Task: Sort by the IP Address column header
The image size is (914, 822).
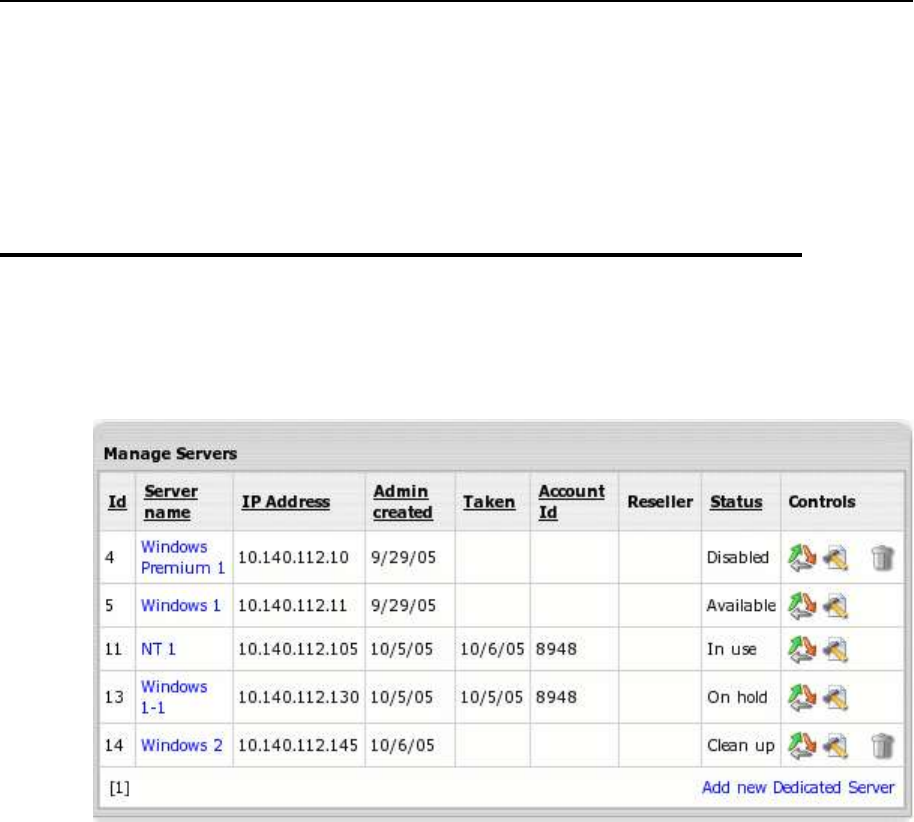Action: (x=286, y=502)
